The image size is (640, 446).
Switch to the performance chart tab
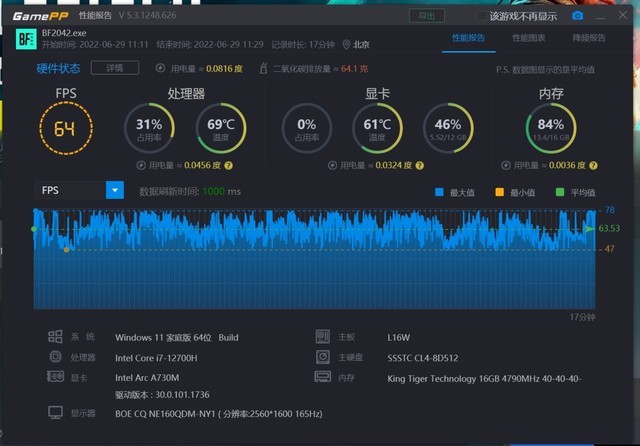[x=529, y=38]
